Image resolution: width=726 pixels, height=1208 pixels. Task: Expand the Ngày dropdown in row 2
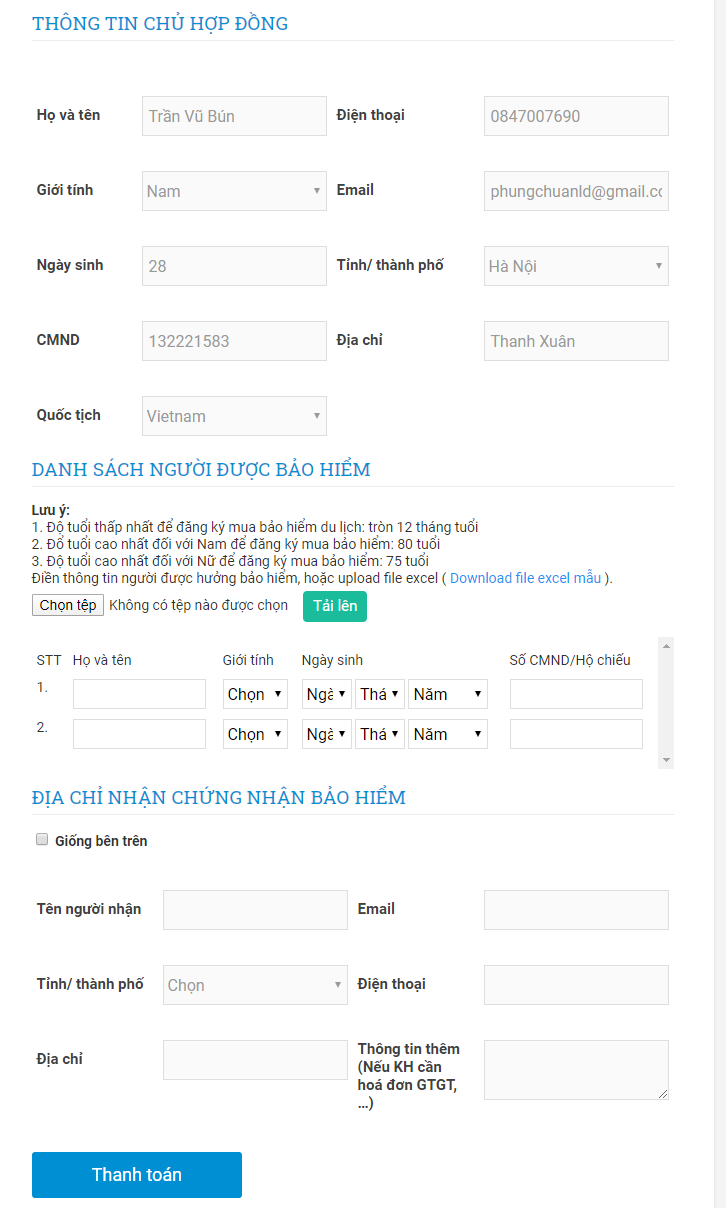tap(326, 733)
